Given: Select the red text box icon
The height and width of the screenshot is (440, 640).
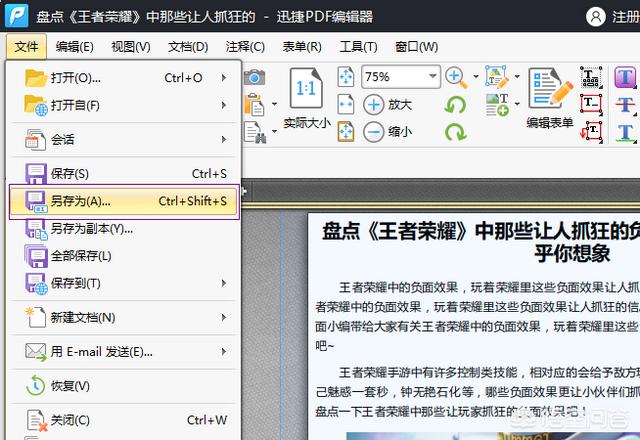Looking at the screenshot, I should pyautogui.click(x=591, y=104).
